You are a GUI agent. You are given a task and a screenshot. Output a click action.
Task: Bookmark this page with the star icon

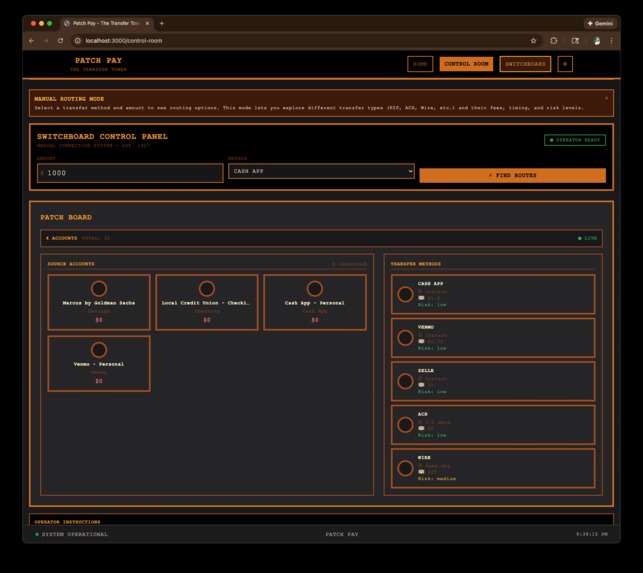click(533, 41)
